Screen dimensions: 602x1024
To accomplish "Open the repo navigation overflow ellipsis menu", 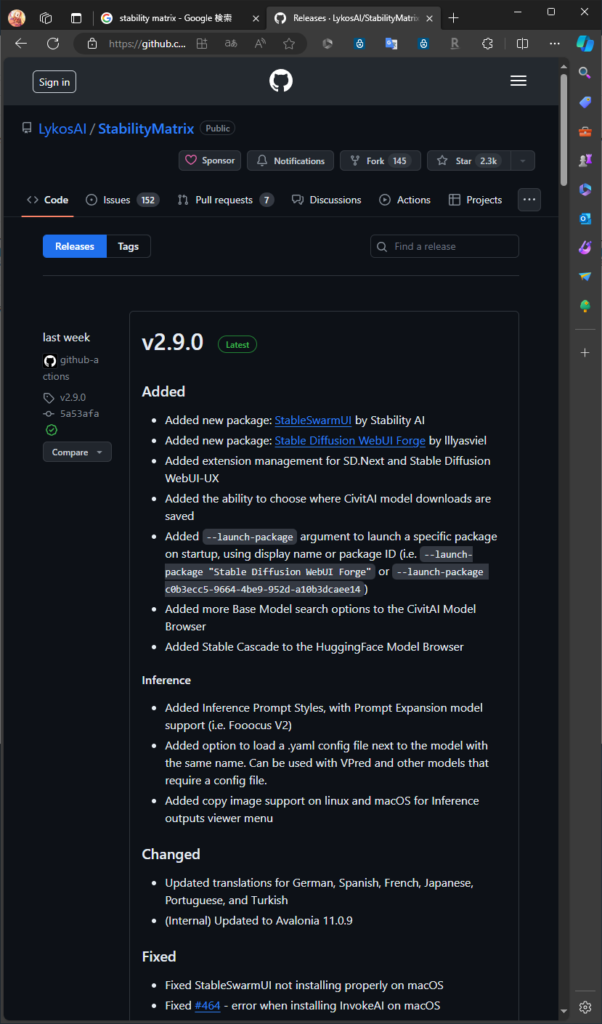I will click(x=529, y=200).
